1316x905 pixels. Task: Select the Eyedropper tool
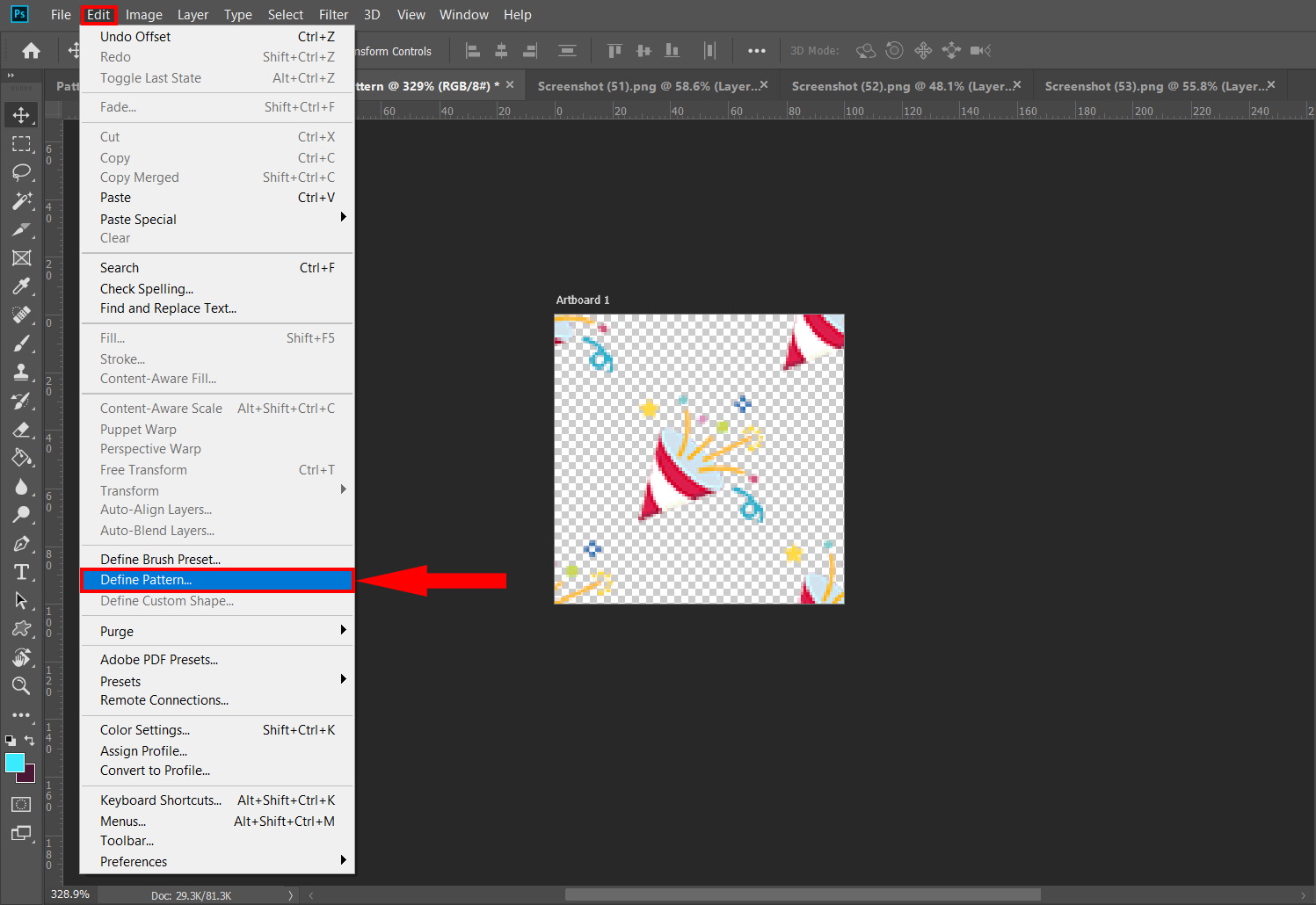coord(21,286)
